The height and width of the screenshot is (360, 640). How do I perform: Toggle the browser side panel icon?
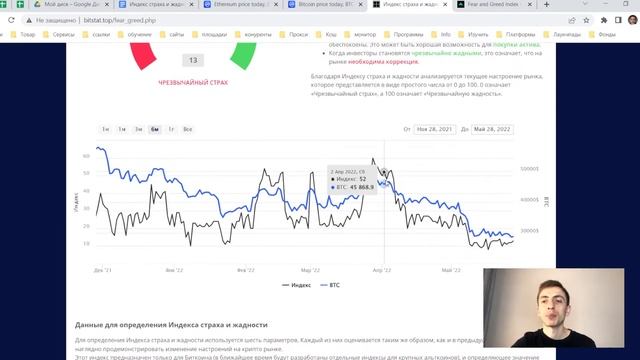[618, 20]
